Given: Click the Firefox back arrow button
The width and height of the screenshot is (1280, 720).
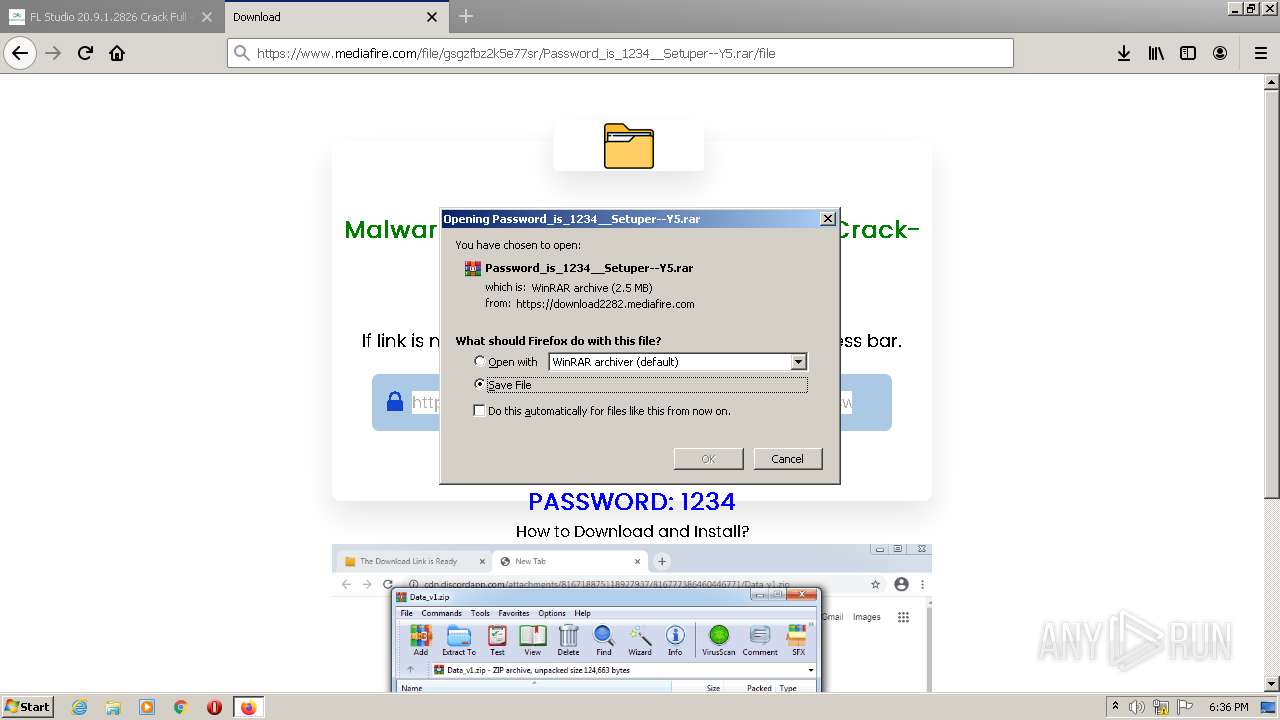Looking at the screenshot, I should 20,53.
